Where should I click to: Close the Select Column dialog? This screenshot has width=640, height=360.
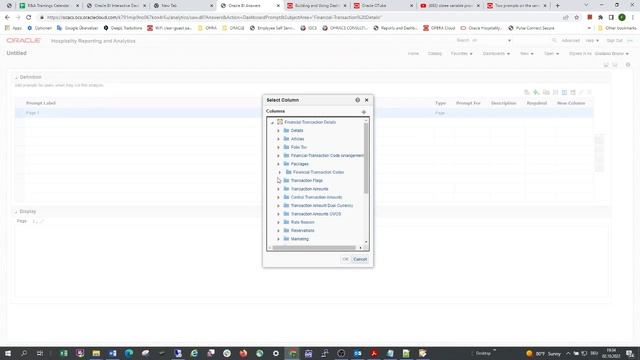pyautogui.click(x=367, y=100)
